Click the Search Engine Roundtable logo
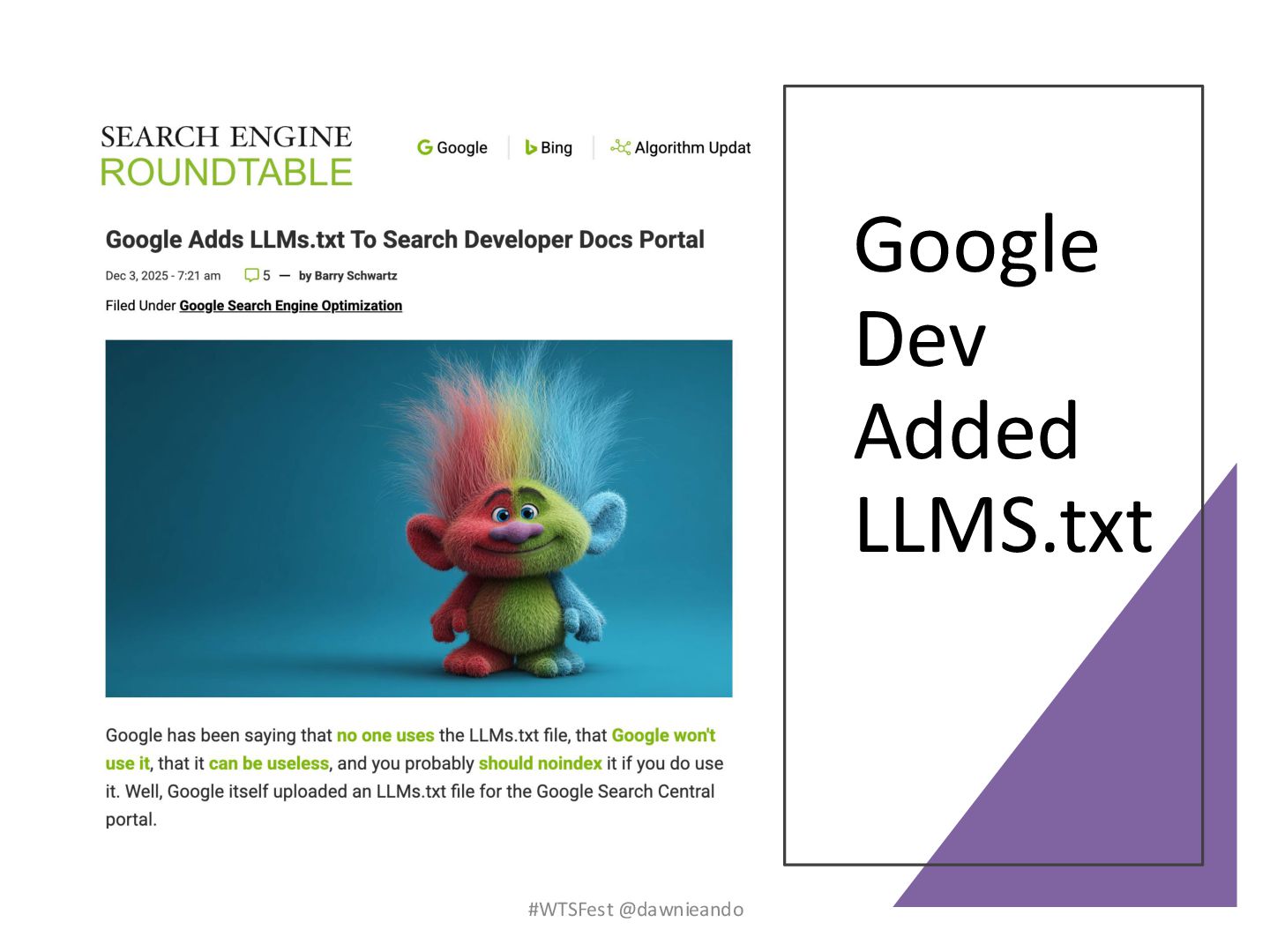The height and width of the screenshot is (952, 1270). pos(226,155)
